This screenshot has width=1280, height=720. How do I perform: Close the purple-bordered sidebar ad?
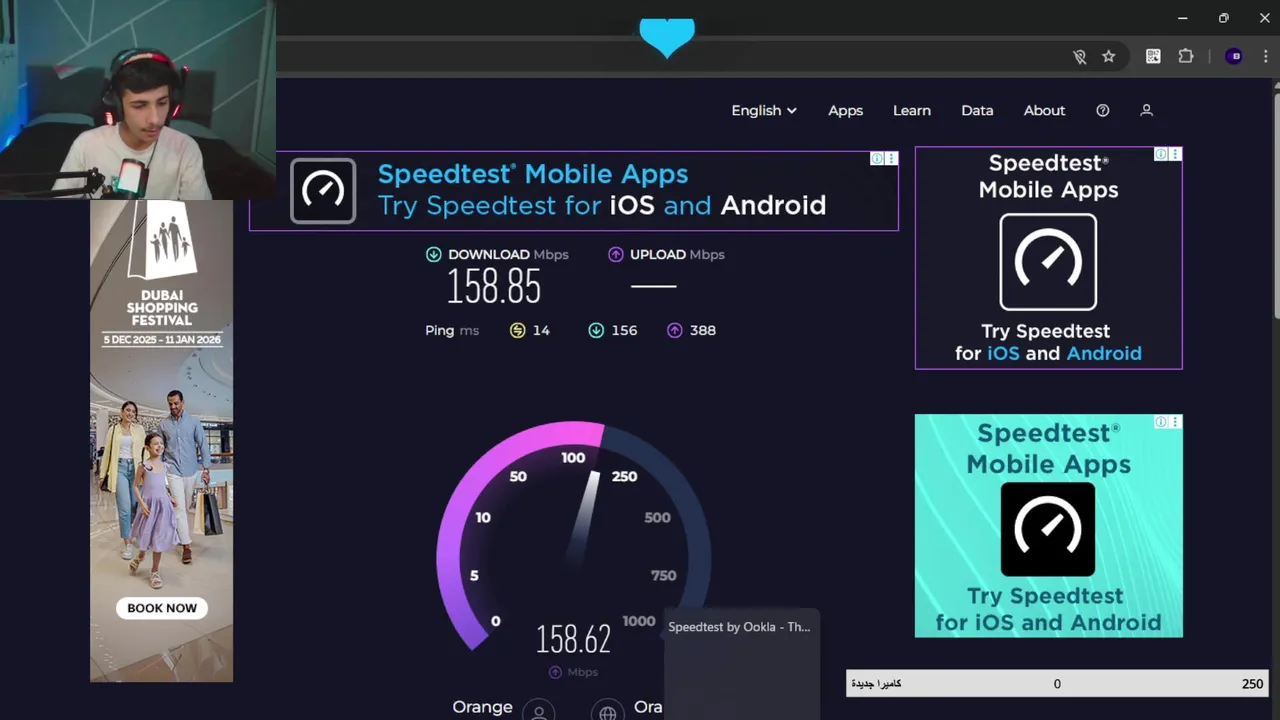1175,154
